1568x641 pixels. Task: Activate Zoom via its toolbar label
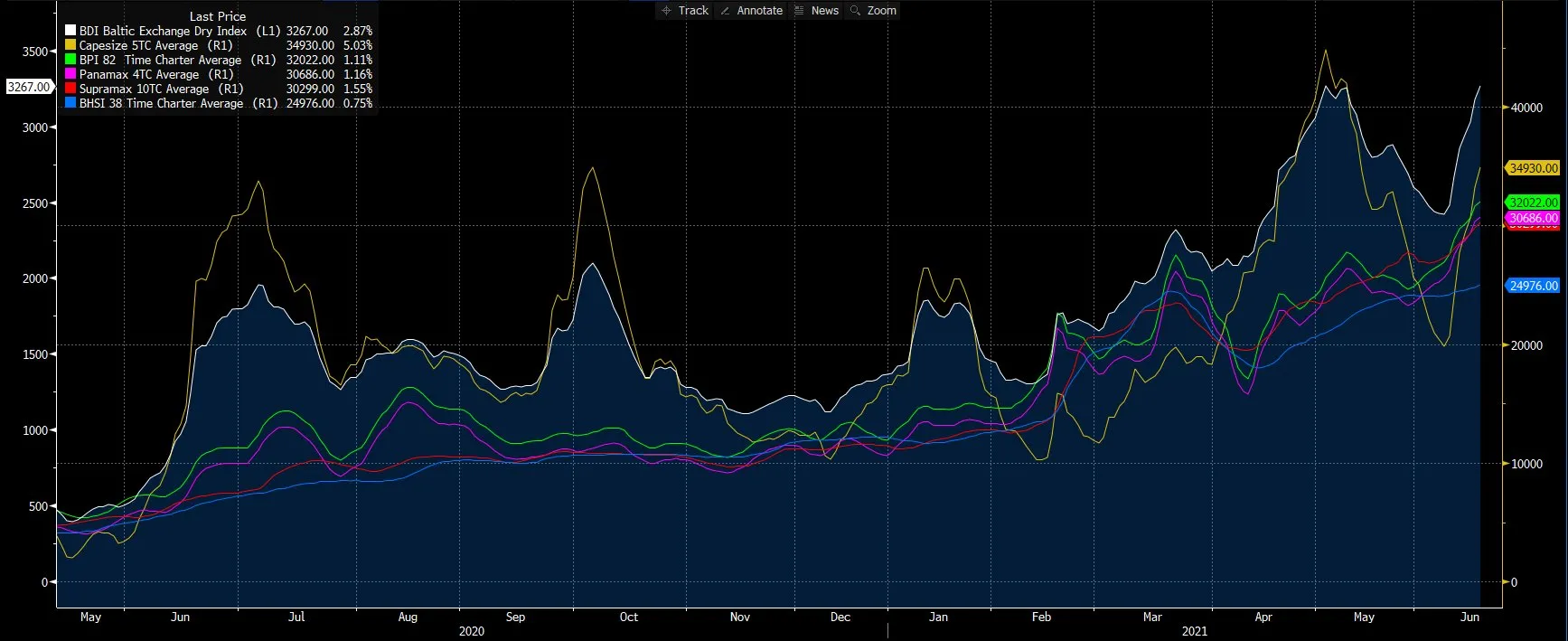881,11
